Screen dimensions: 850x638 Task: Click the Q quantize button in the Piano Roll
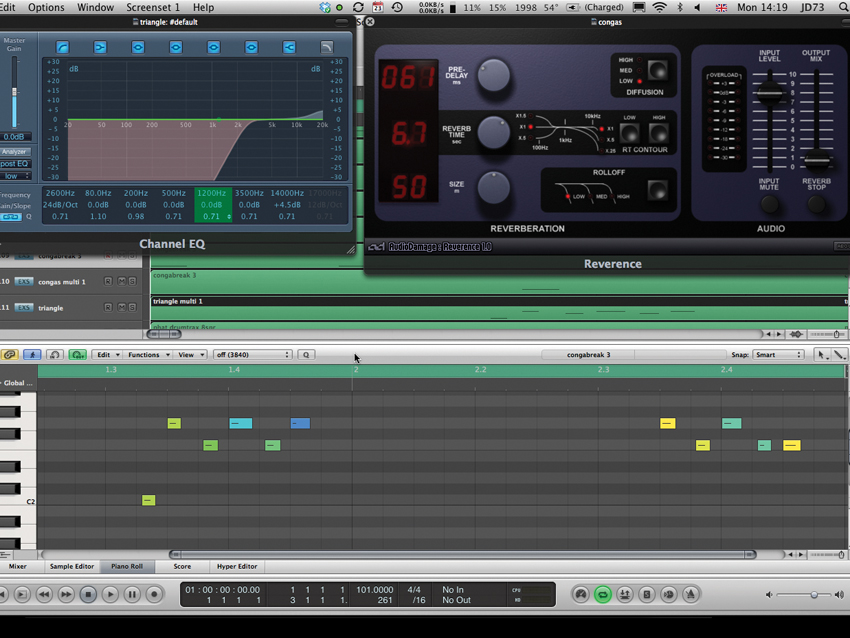point(306,355)
